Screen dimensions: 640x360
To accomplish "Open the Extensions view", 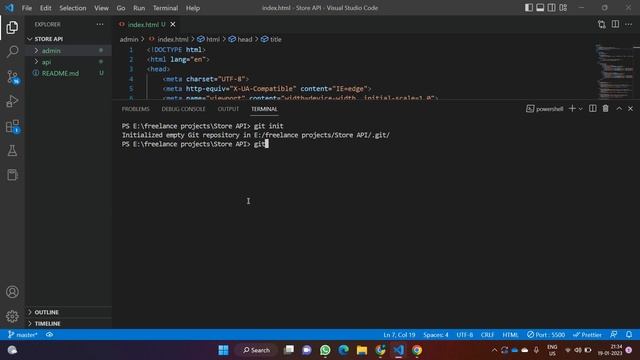I will point(12,126).
